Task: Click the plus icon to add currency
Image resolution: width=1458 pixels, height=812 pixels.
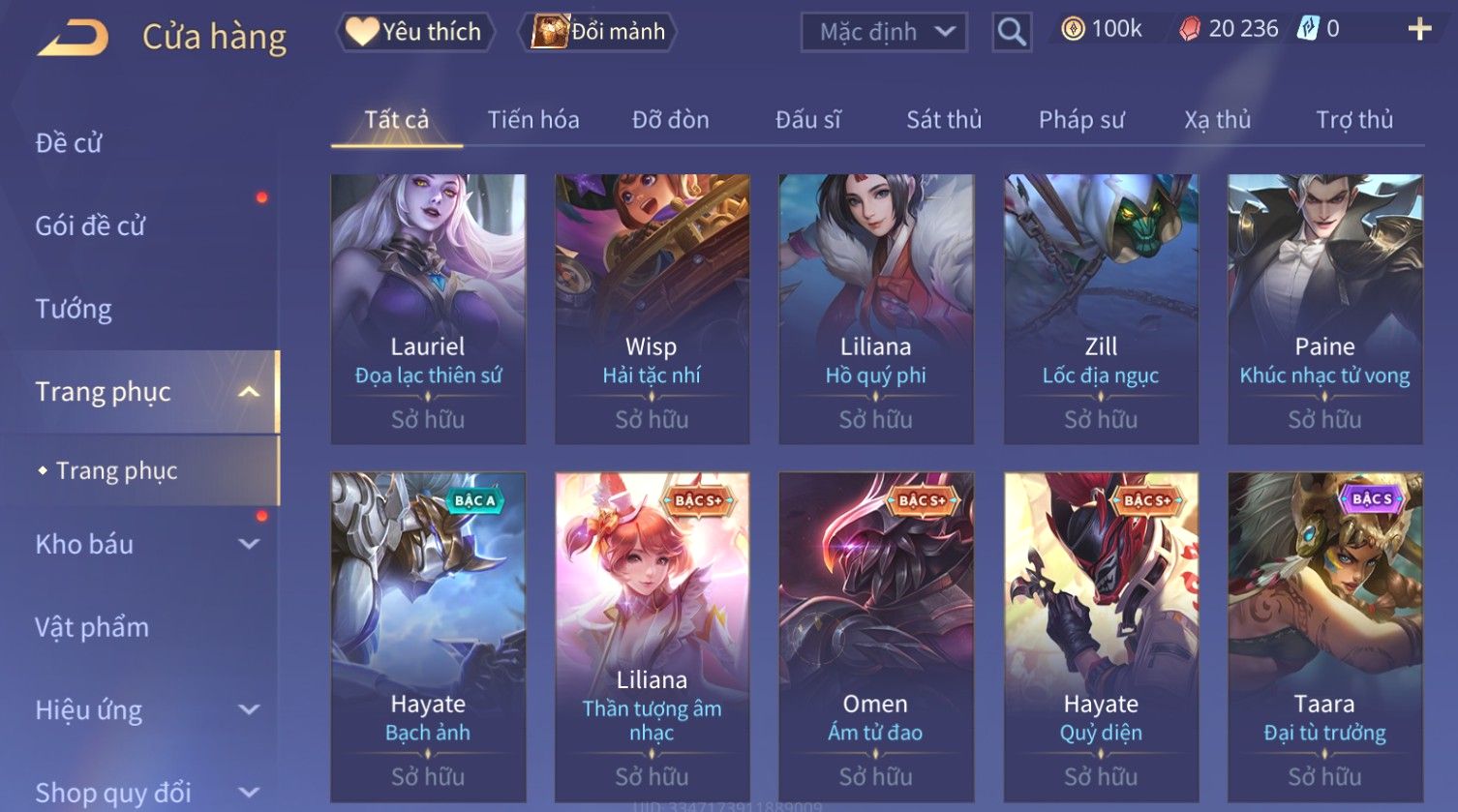Action: coord(1419,29)
